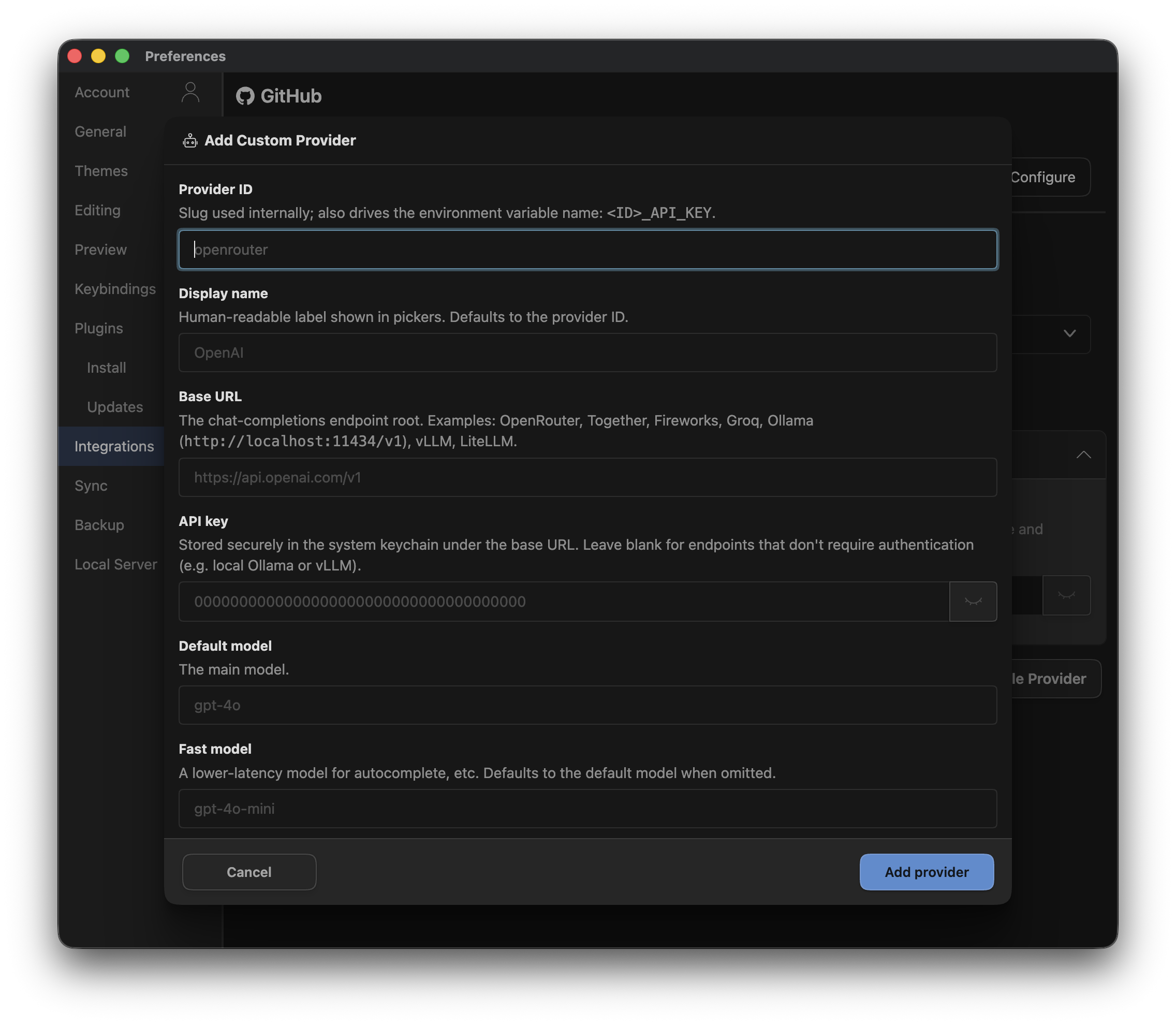Select Keybindings in the sidebar
Image resolution: width=1176 pixels, height=1025 pixels.
(x=115, y=289)
